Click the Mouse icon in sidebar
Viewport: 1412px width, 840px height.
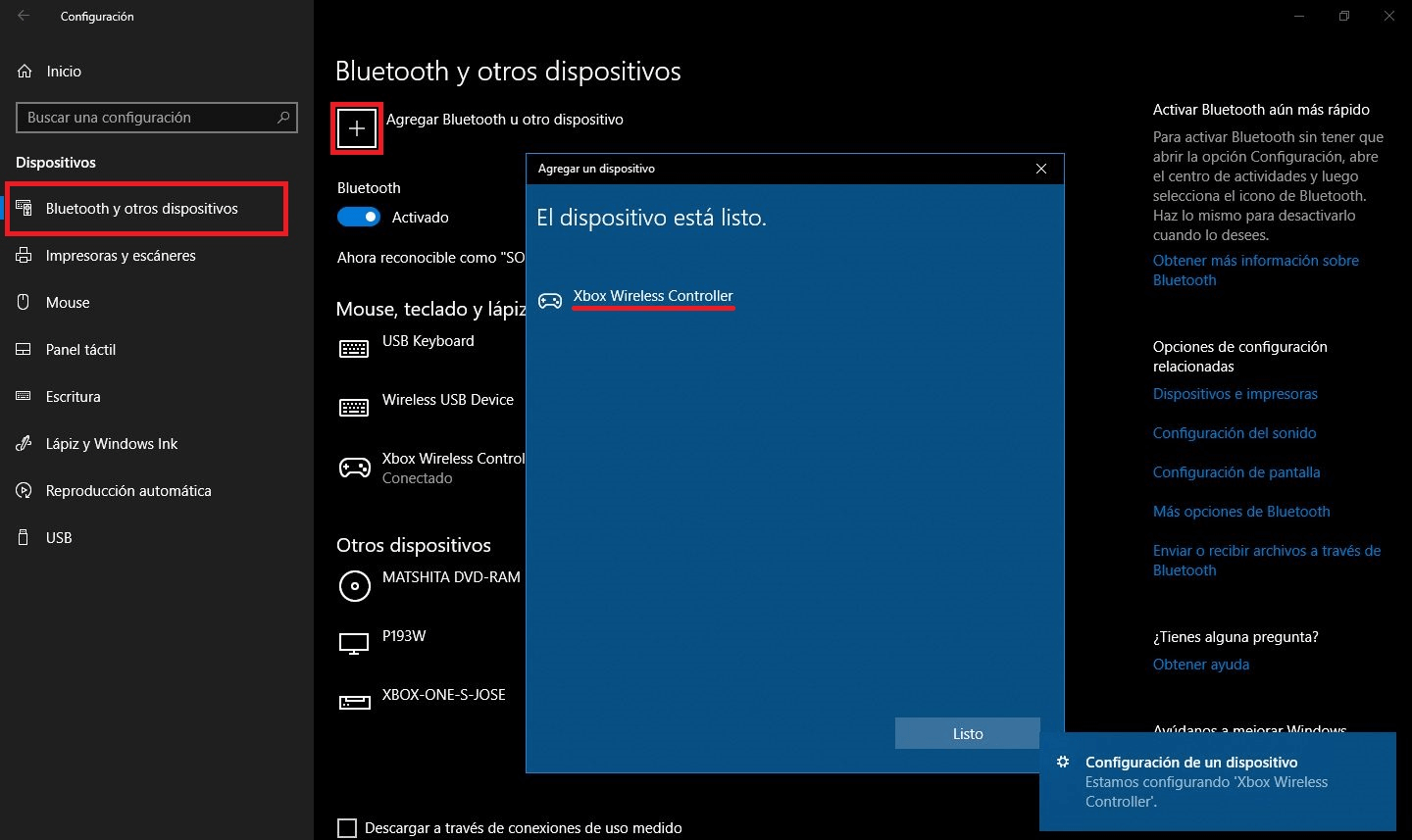[25, 303]
